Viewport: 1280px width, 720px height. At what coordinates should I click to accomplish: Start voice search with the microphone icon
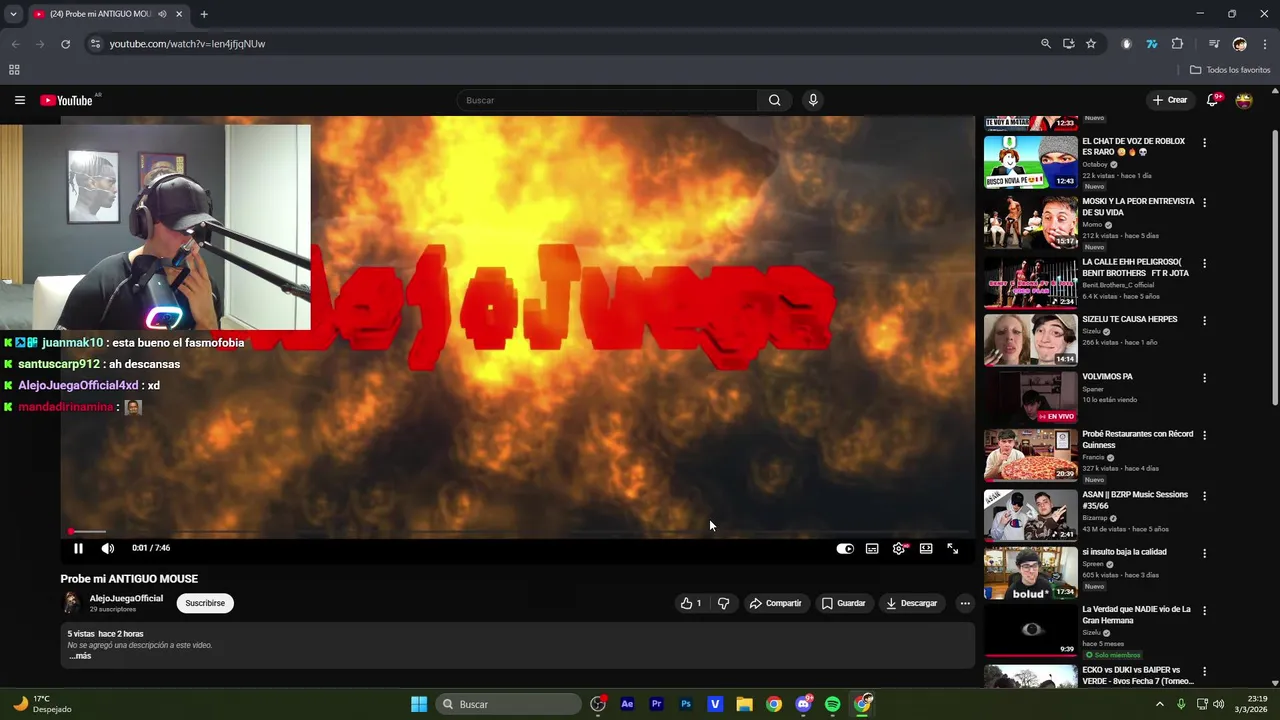813,100
